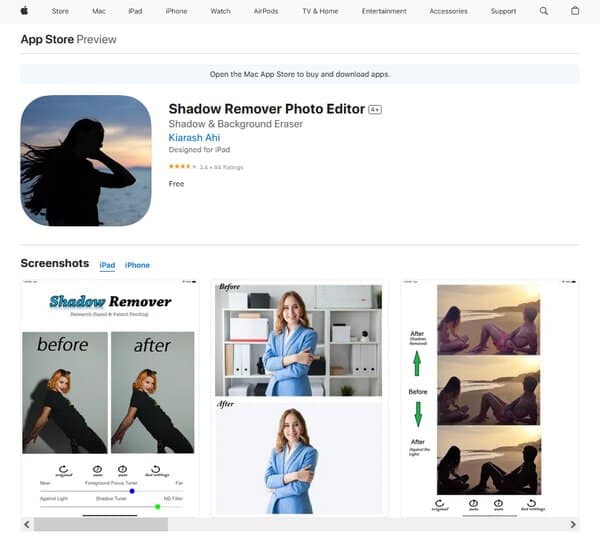Viewport: 600px width, 538px height.
Task: Open third screenshot of beach sunset couple
Action: coord(489,398)
